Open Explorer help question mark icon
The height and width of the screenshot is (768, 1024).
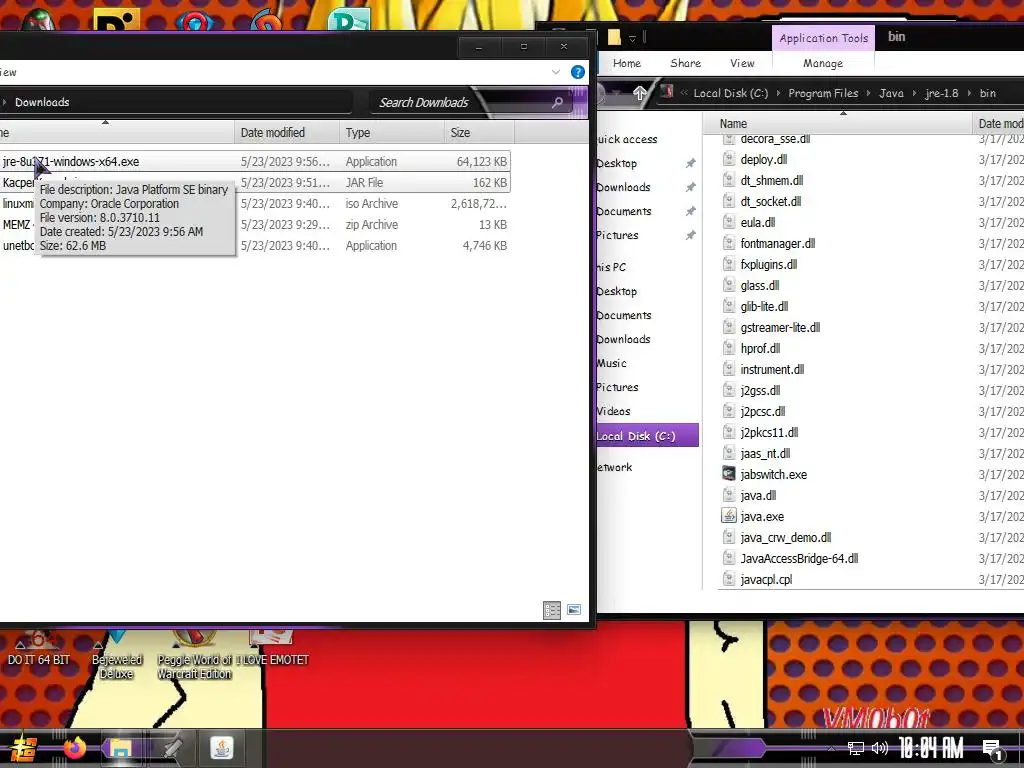[x=577, y=72]
